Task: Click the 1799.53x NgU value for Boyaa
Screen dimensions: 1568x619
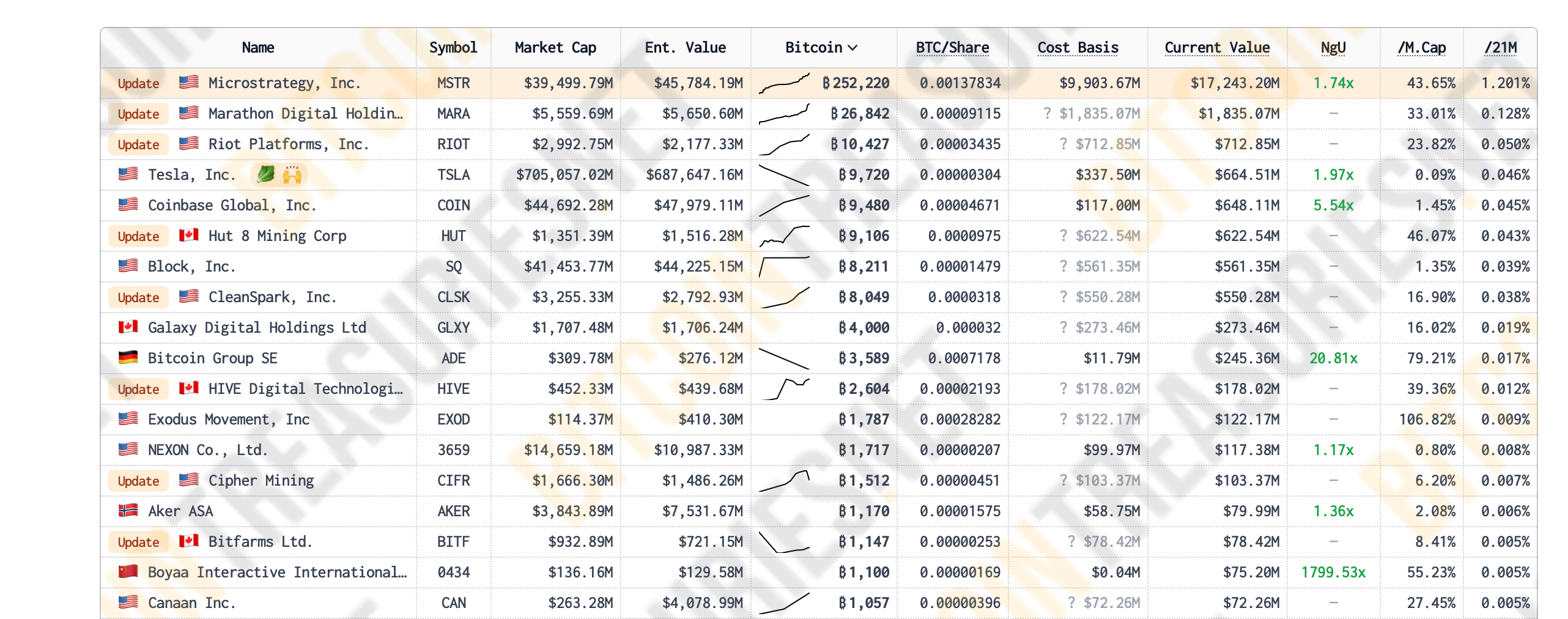Action: point(1333,573)
